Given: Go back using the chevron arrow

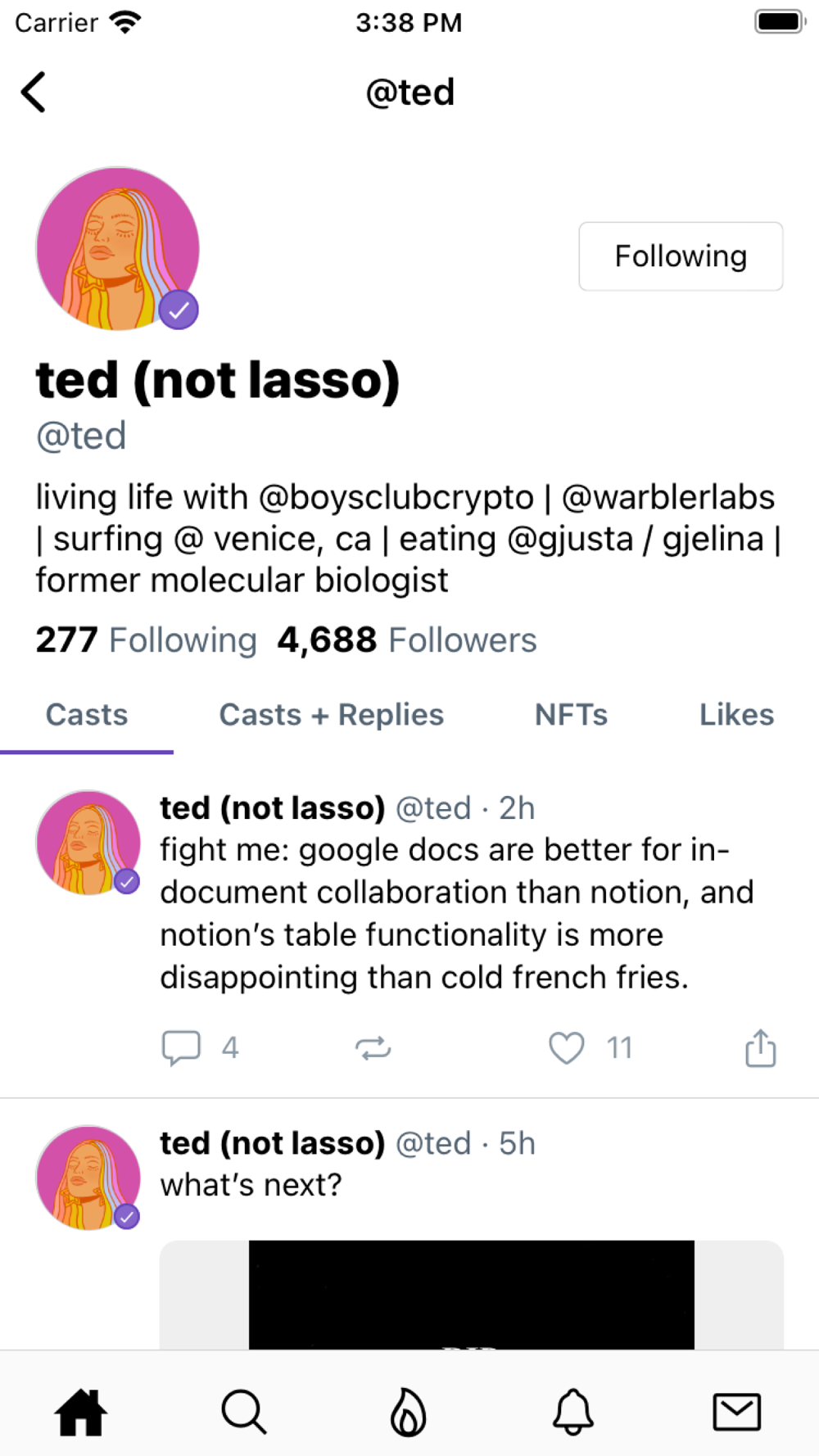Looking at the screenshot, I should click(x=34, y=92).
